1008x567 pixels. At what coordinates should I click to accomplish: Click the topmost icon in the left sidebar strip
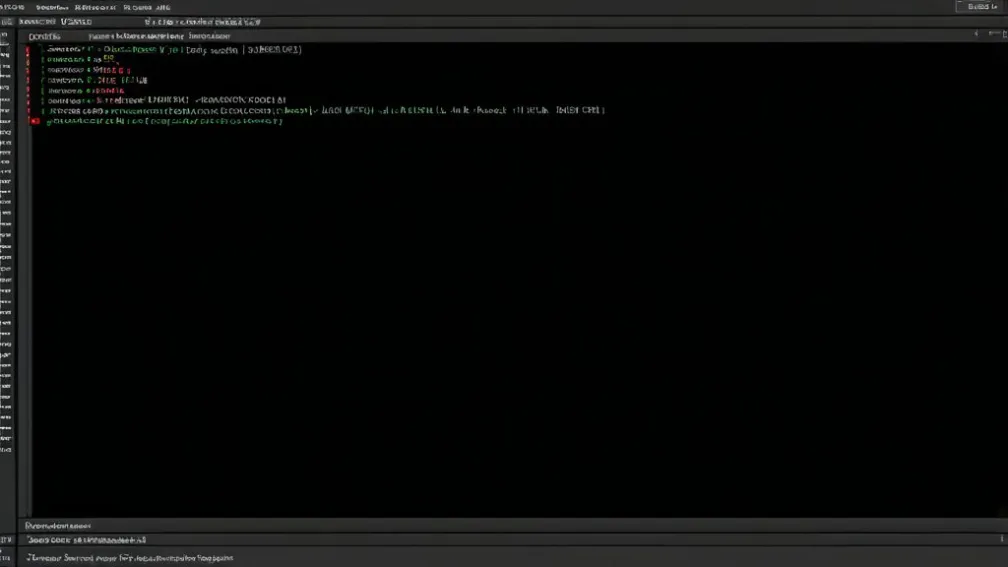6,36
